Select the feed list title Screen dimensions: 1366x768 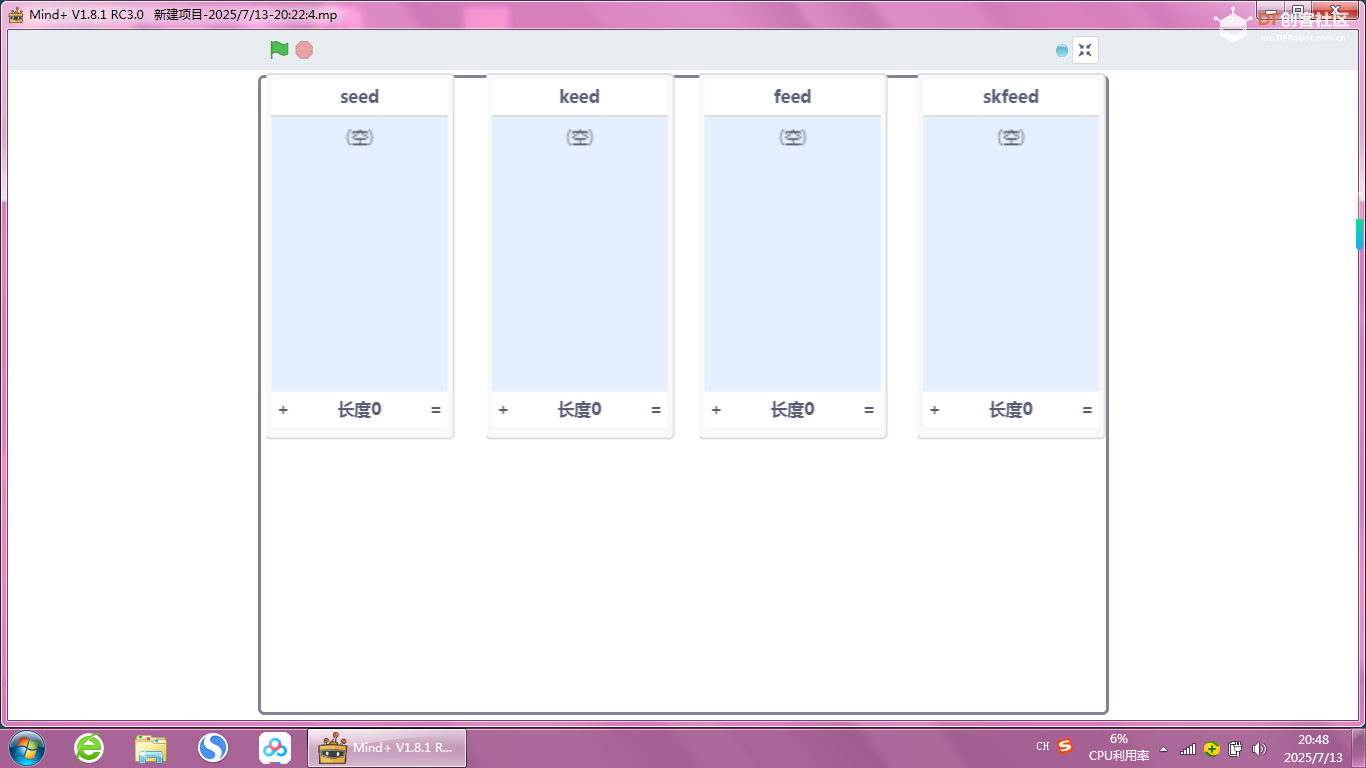click(792, 97)
